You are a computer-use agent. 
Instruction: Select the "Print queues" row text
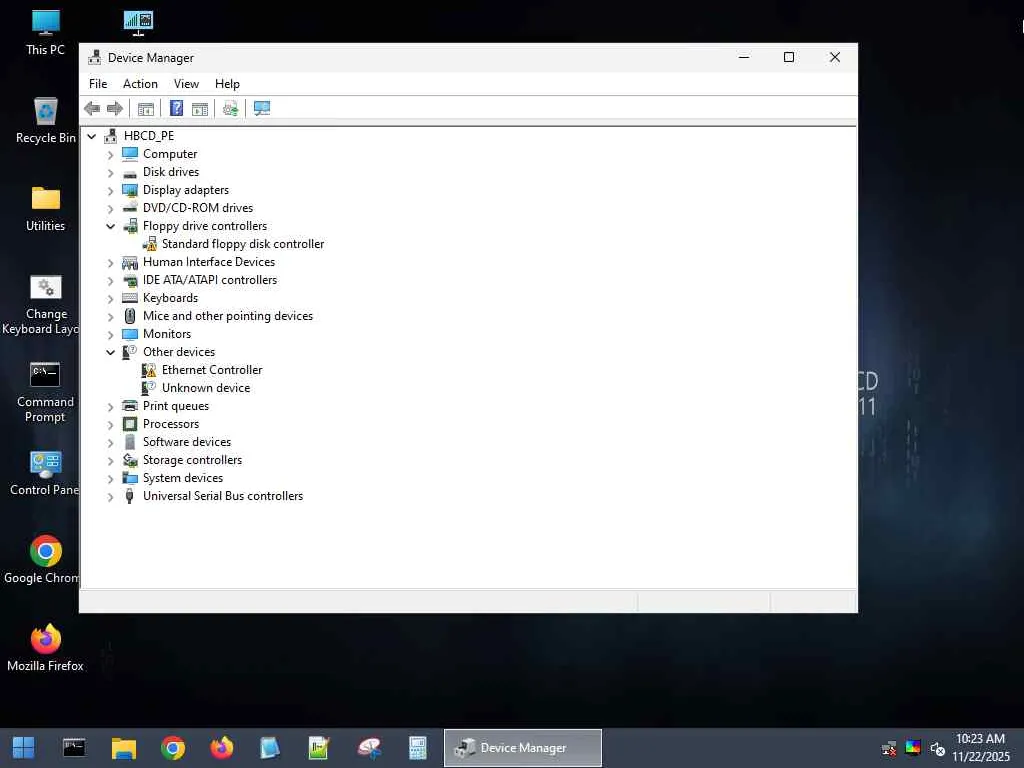176,406
